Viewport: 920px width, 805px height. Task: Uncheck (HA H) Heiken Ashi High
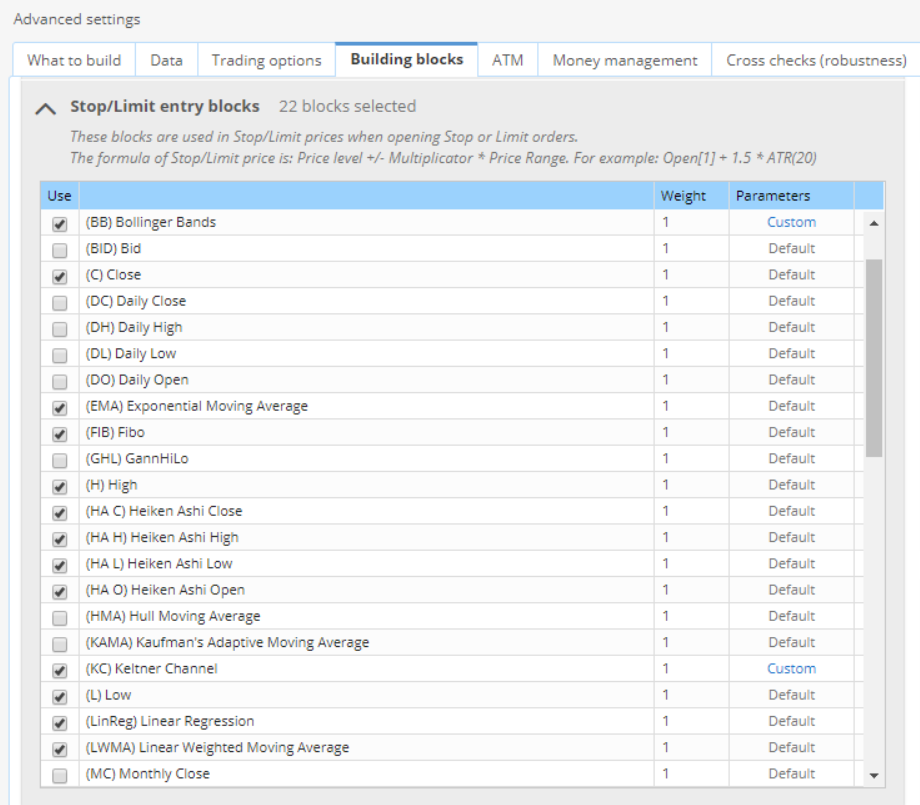point(60,539)
